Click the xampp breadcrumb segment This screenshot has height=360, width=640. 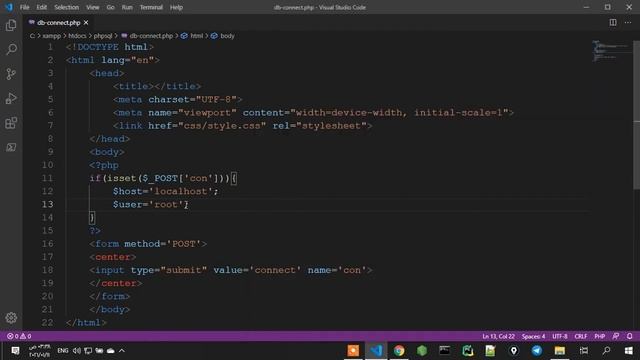tap(51, 36)
